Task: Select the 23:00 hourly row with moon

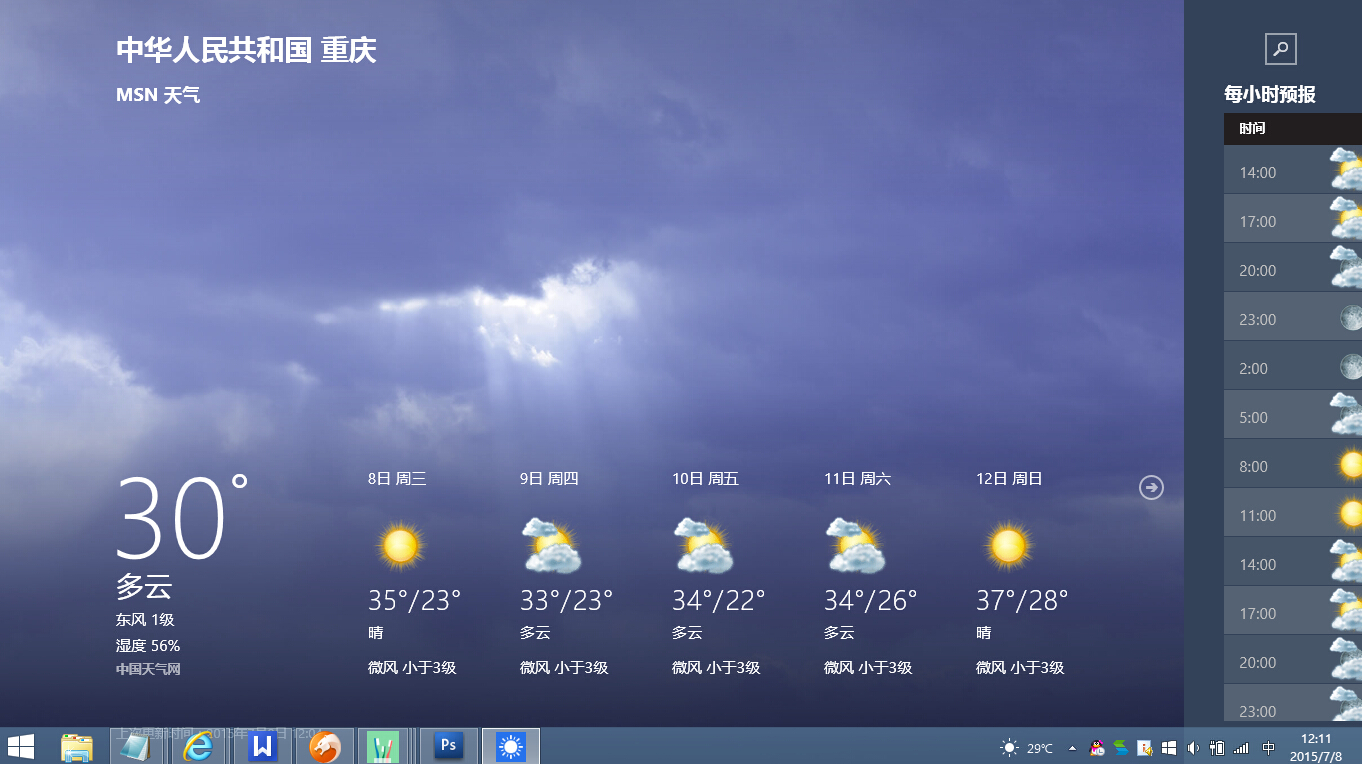Action: pos(1292,319)
